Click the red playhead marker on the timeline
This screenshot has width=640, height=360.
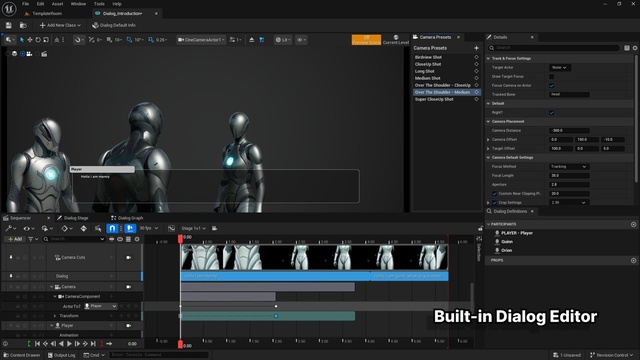coord(180,238)
